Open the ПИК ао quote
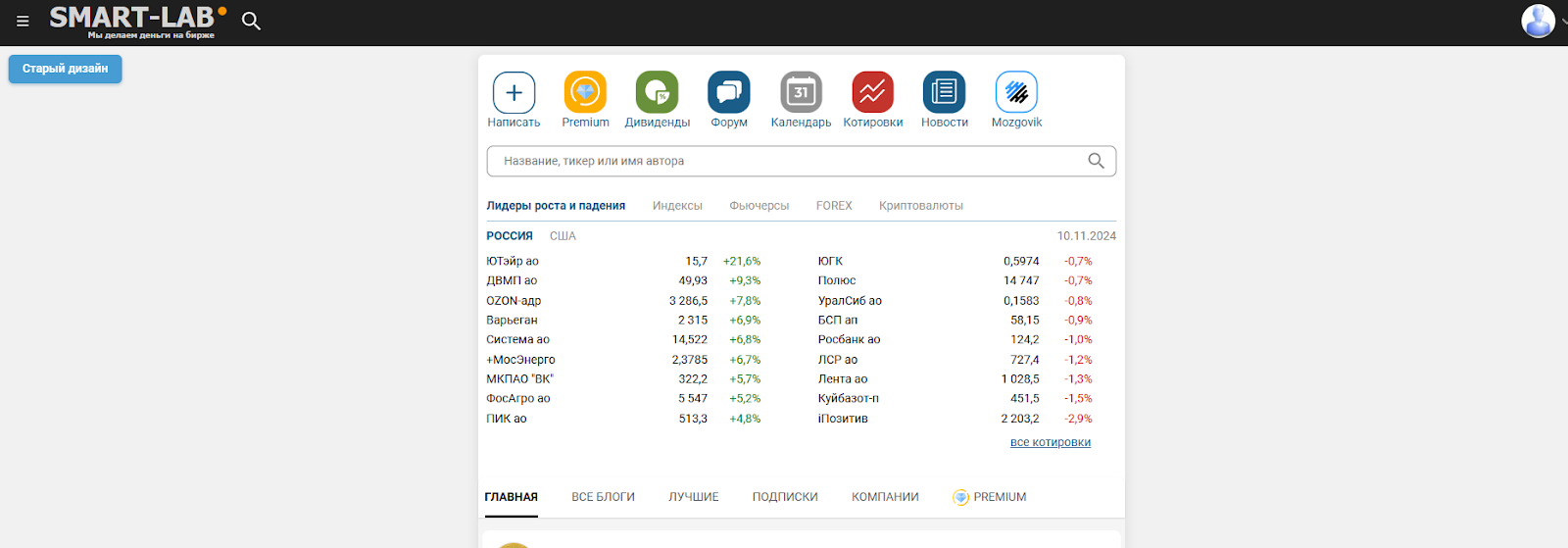 tap(507, 419)
